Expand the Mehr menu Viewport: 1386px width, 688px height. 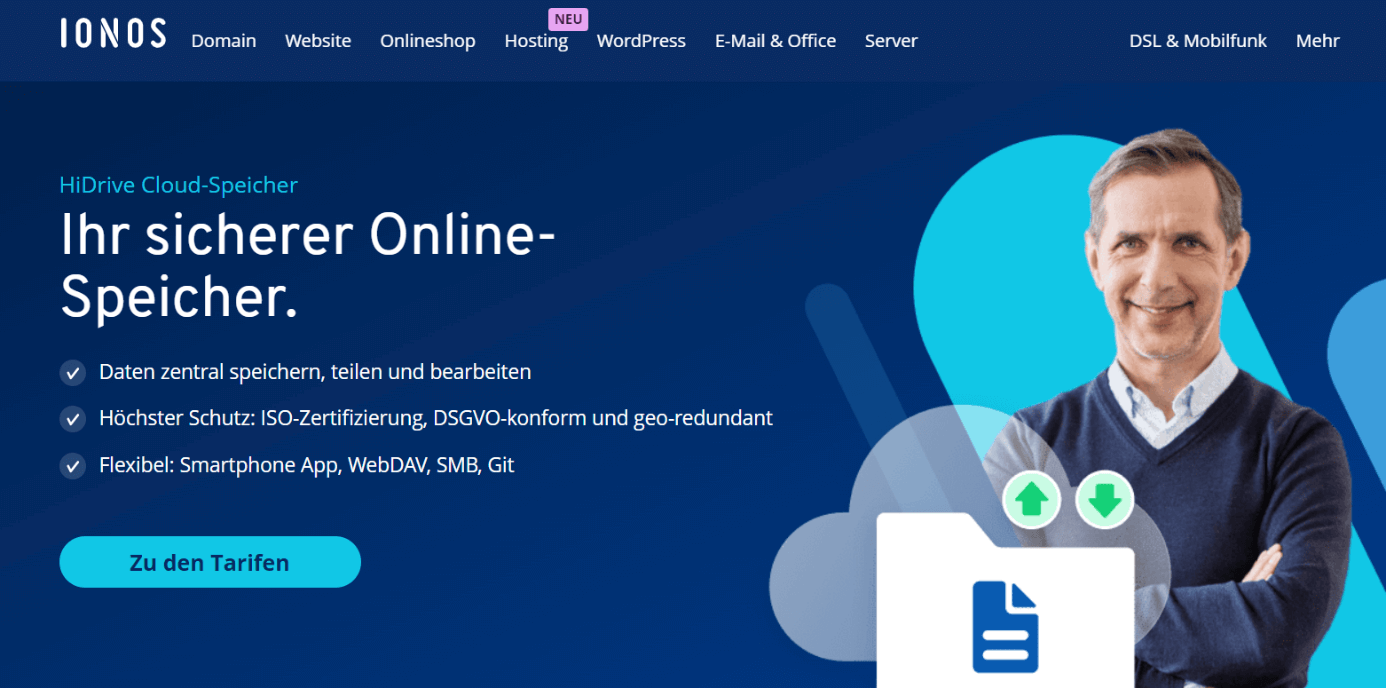[1318, 41]
